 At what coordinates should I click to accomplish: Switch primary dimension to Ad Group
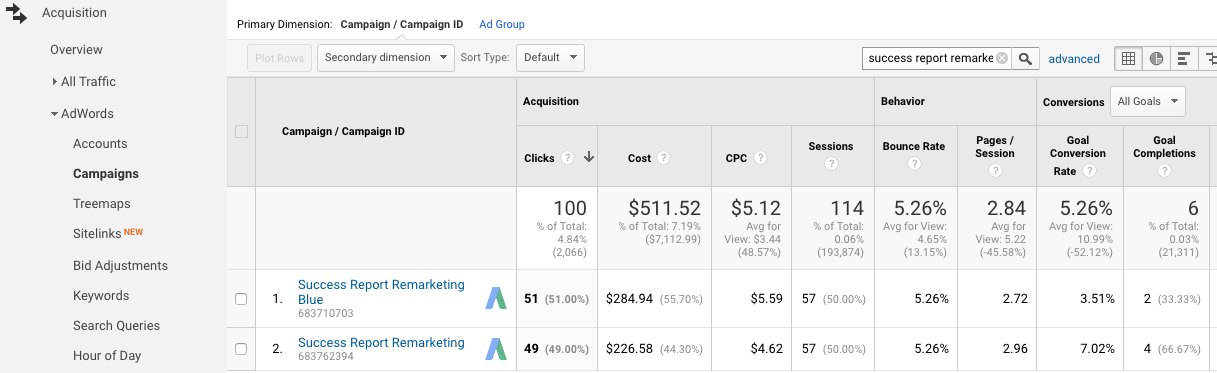point(502,24)
